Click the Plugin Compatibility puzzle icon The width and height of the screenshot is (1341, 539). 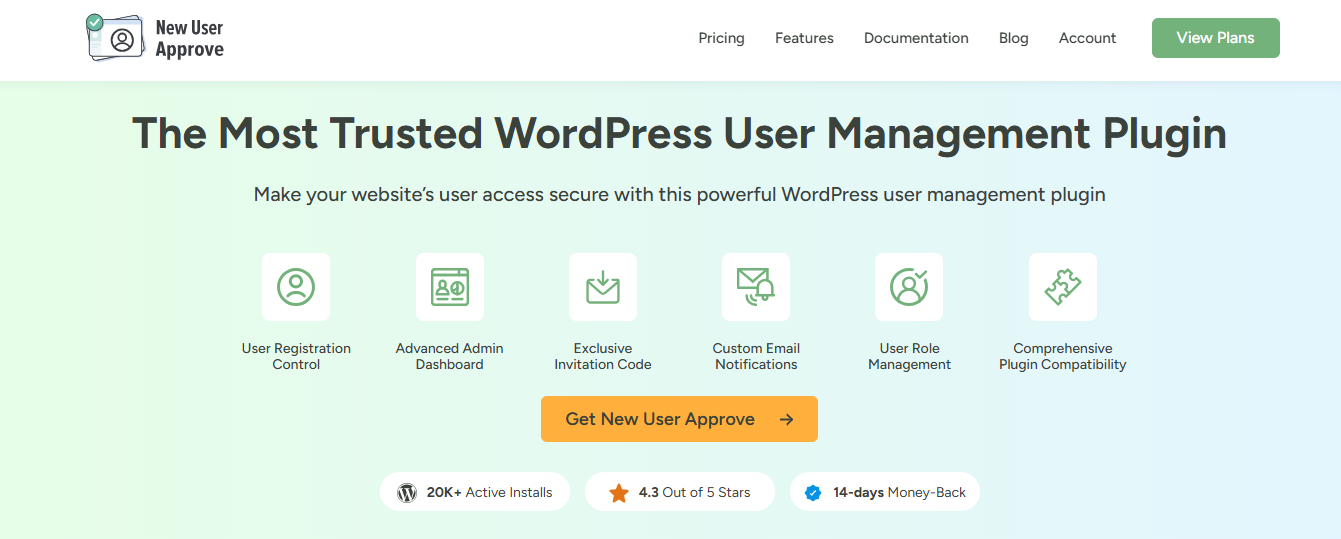click(1062, 287)
